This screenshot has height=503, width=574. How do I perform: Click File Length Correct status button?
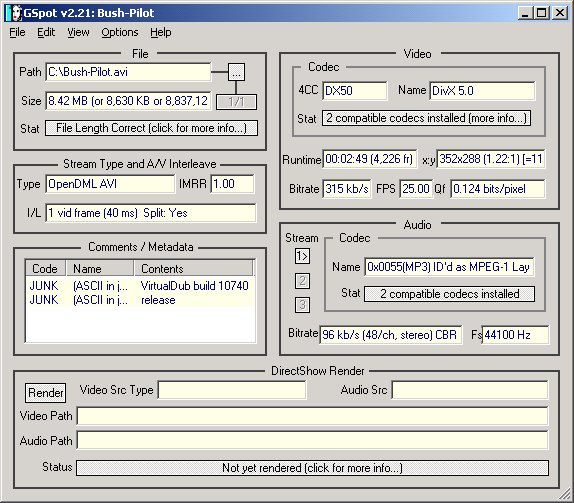point(151,128)
